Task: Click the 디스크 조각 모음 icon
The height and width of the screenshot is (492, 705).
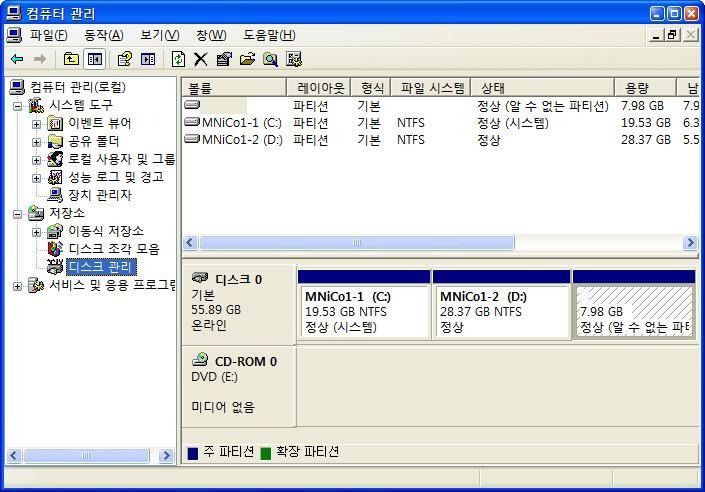Action: coord(55,249)
